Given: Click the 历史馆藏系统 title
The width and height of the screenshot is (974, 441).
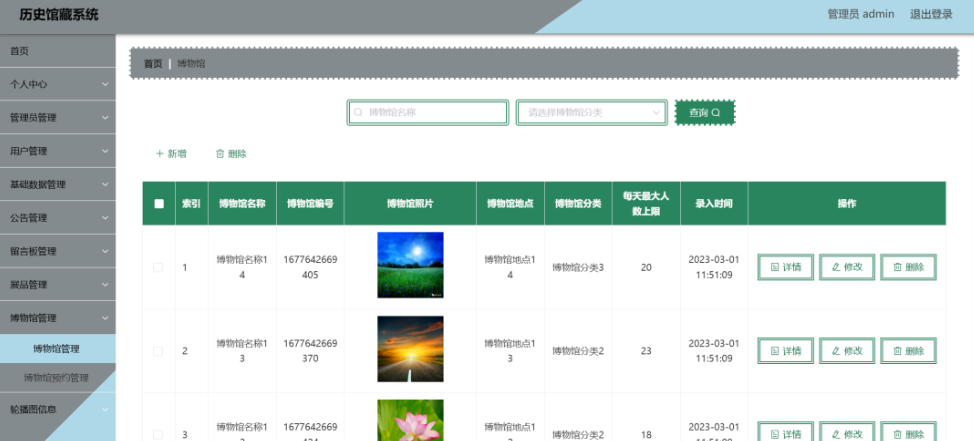Looking at the screenshot, I should 58,15.
